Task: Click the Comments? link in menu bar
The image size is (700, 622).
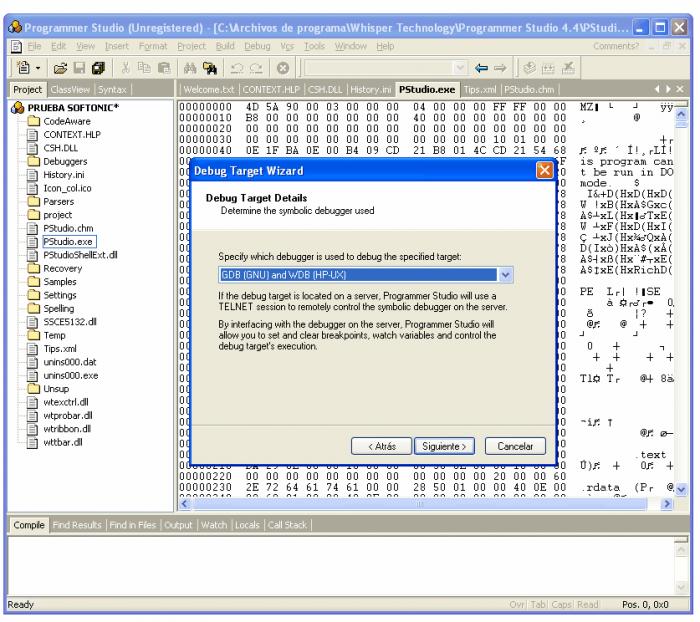Action: click(616, 46)
